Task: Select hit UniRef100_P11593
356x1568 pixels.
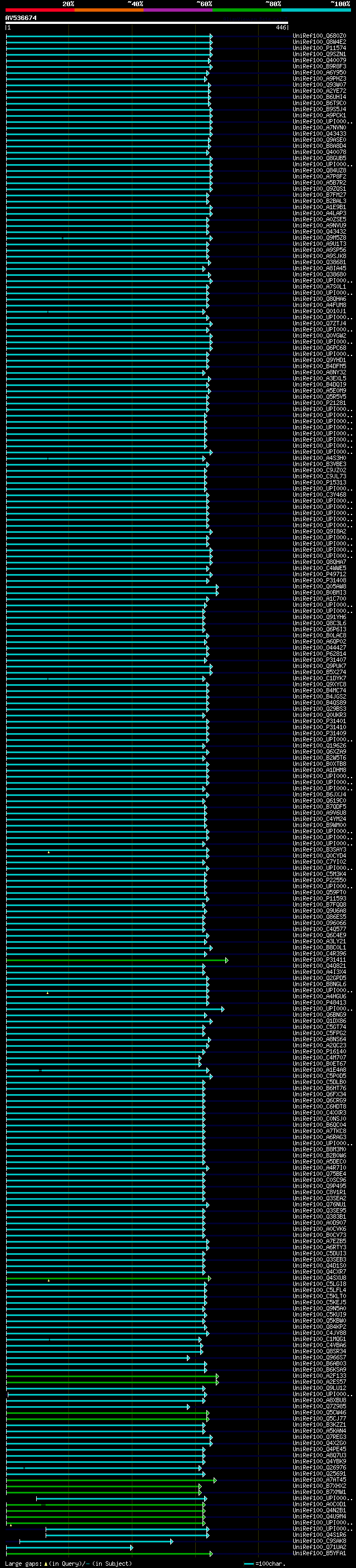Action: pyautogui.click(x=319, y=898)
